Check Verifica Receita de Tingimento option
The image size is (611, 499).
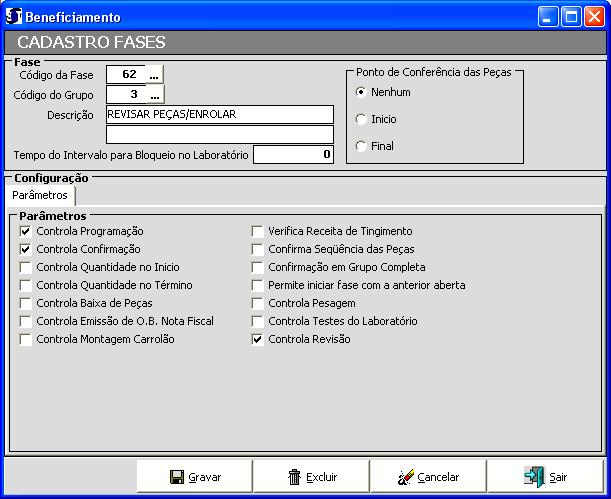click(258, 231)
